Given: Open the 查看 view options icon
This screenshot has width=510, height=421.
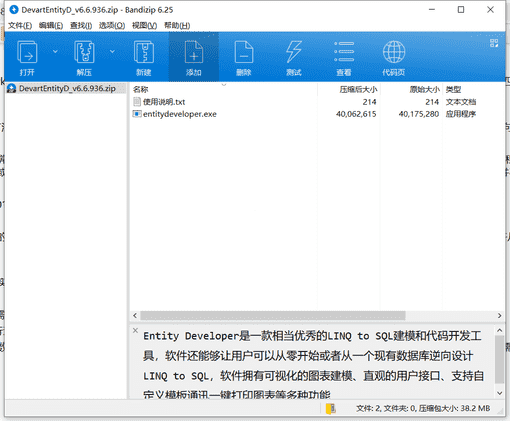Looking at the screenshot, I should [344, 57].
